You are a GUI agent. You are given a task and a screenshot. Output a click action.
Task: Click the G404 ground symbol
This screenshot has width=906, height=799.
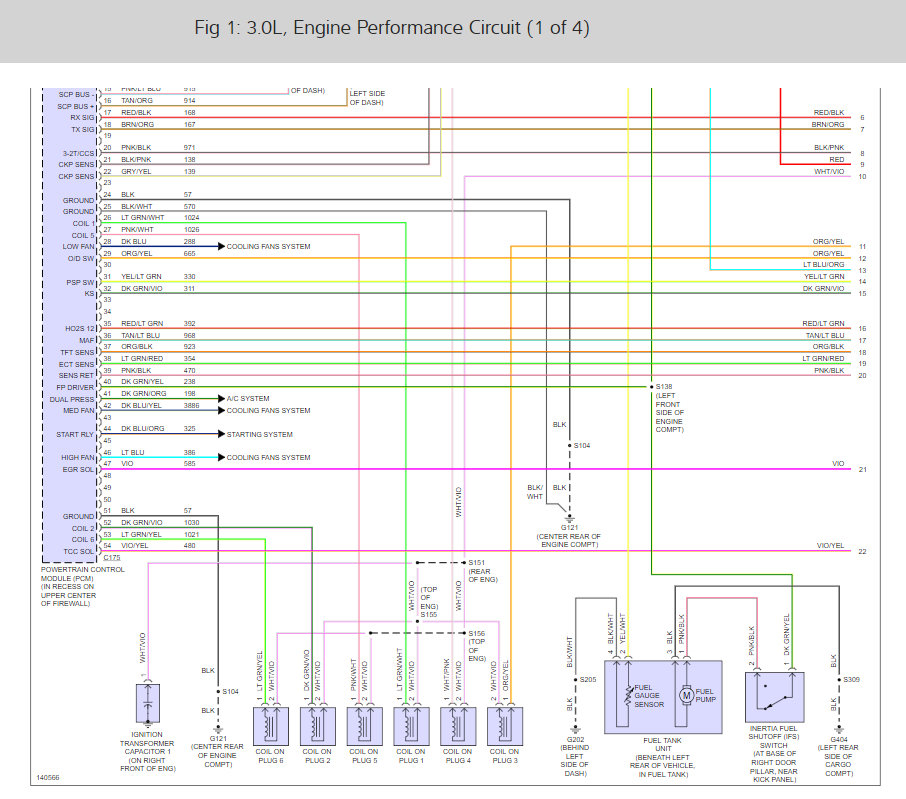839,730
